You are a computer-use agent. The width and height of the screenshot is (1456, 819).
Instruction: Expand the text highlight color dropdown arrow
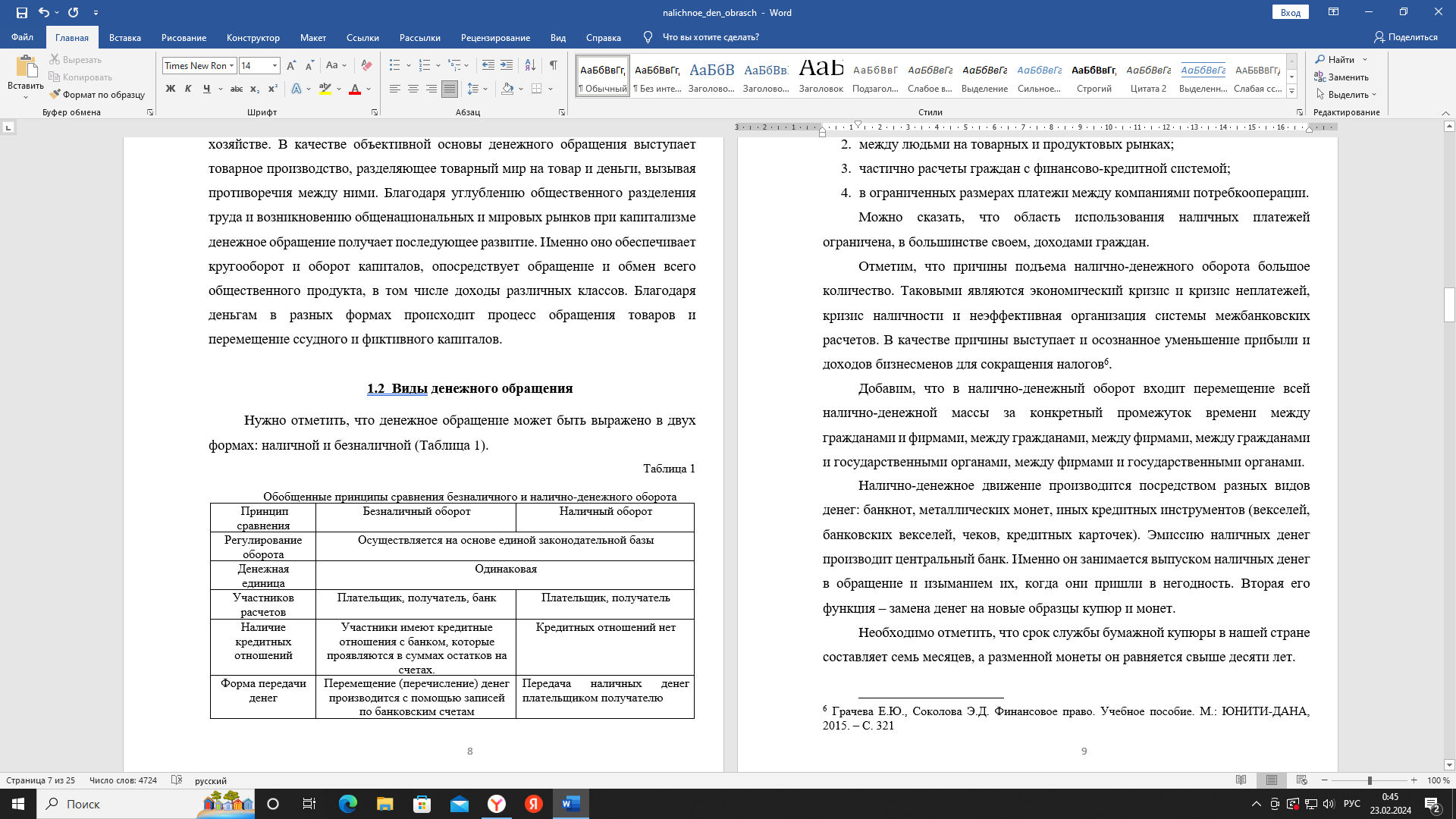click(x=339, y=89)
